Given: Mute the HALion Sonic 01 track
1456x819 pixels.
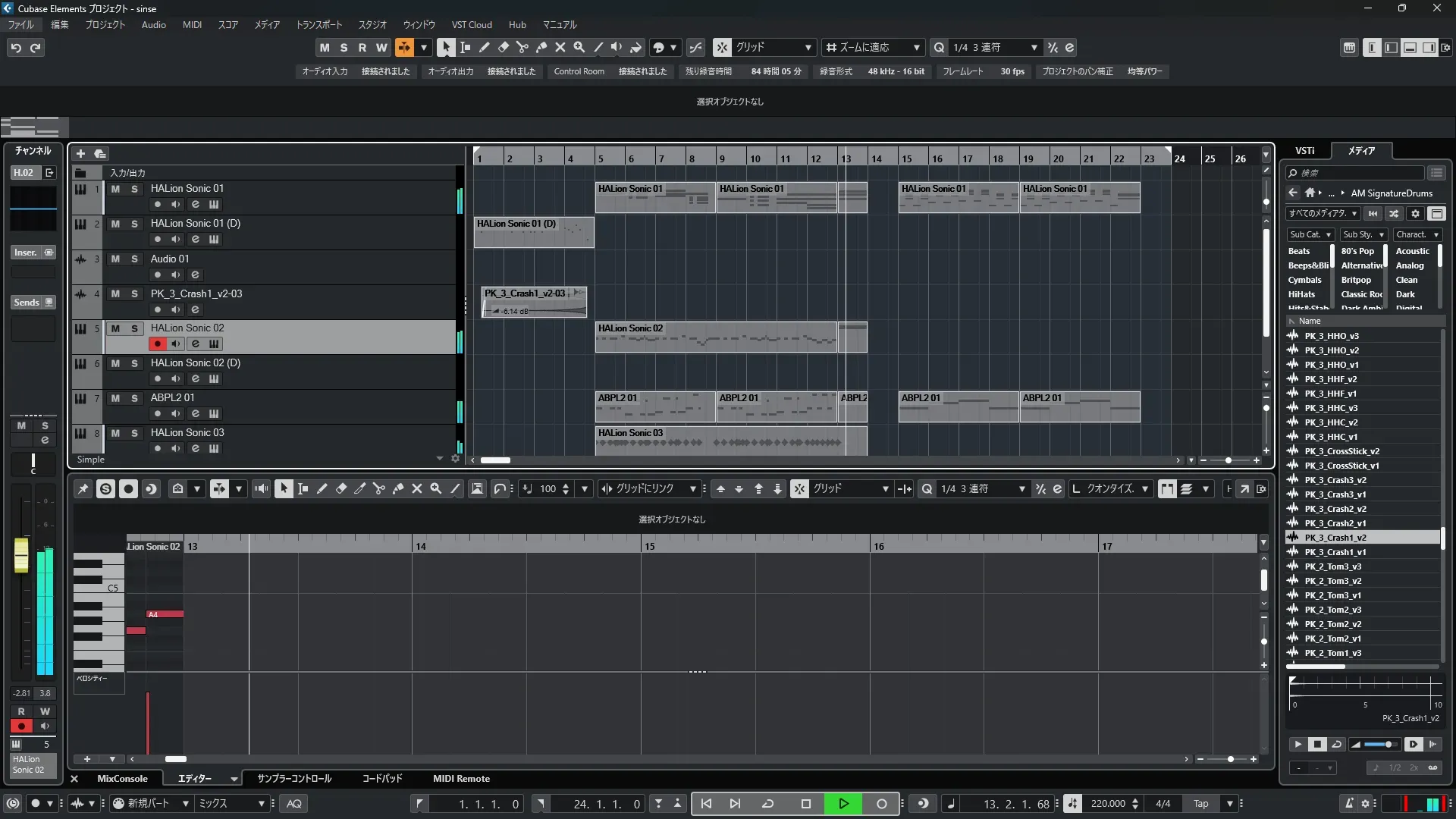Looking at the screenshot, I should point(115,189).
